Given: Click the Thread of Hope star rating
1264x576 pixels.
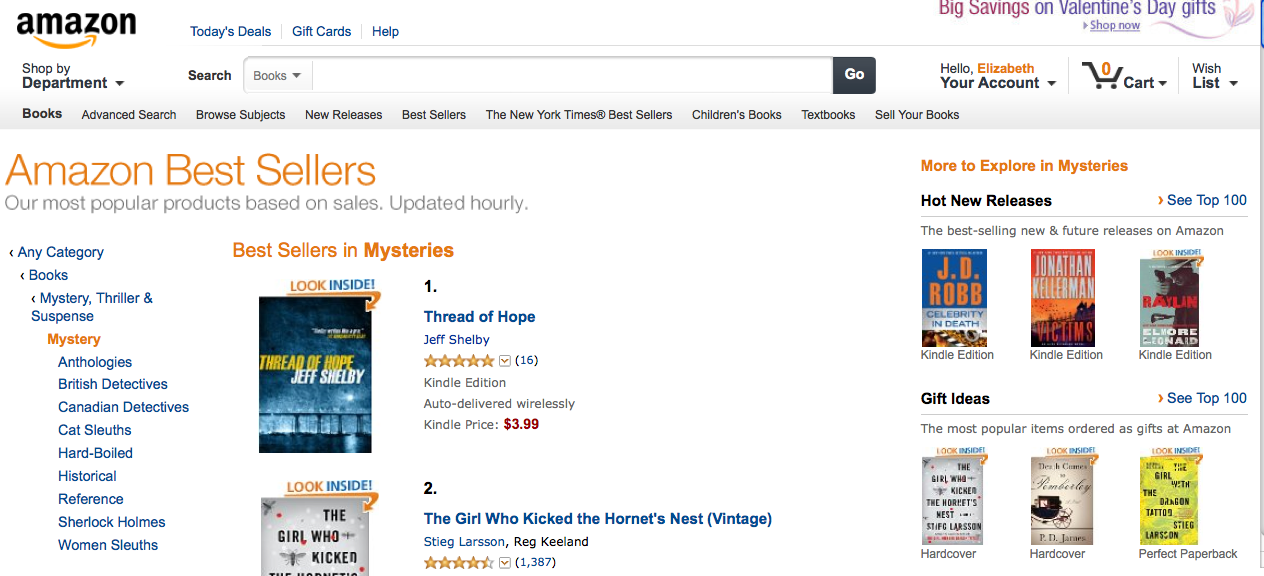Looking at the screenshot, I should pyautogui.click(x=458, y=360).
